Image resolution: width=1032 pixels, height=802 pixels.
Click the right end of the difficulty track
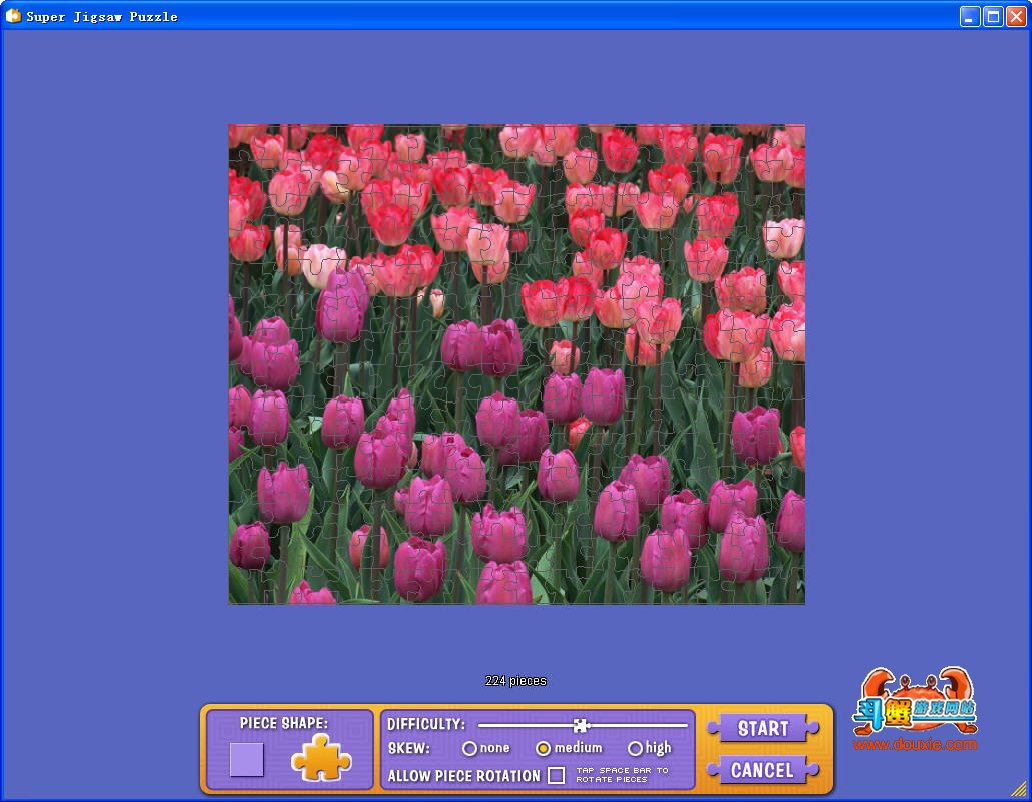[x=686, y=725]
